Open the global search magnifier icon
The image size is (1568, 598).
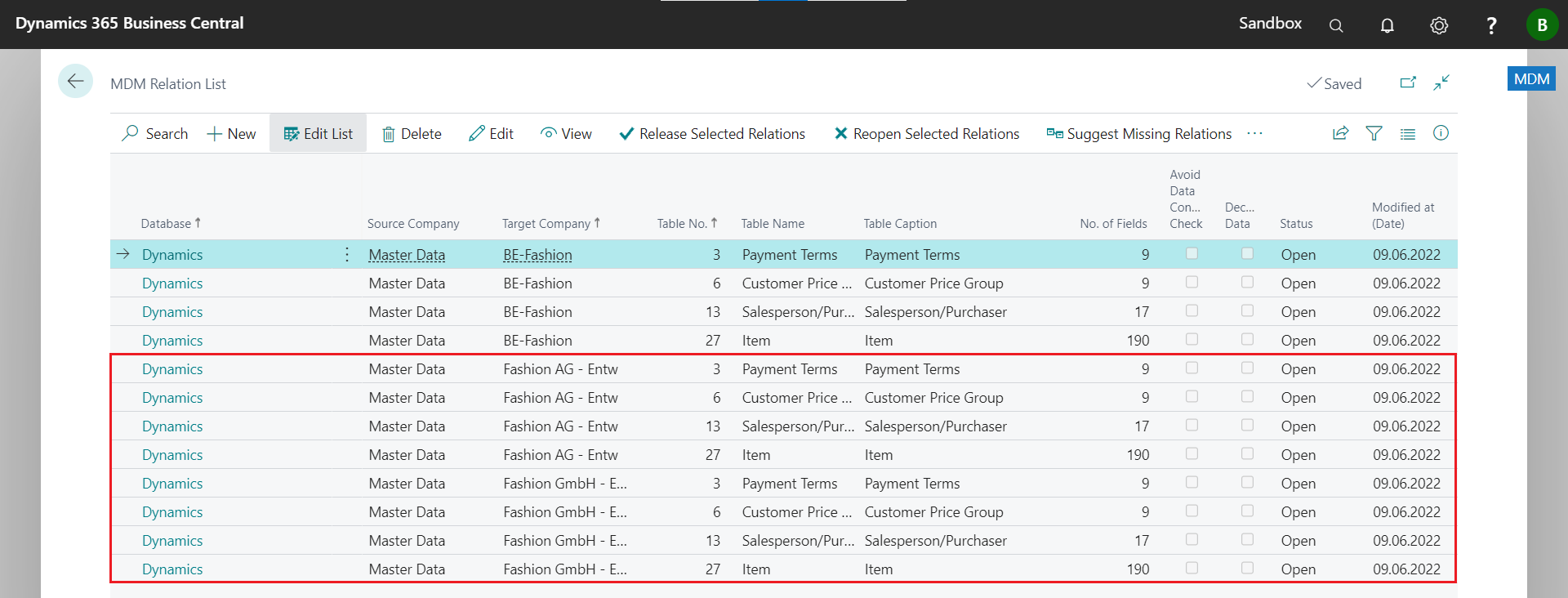[1336, 25]
